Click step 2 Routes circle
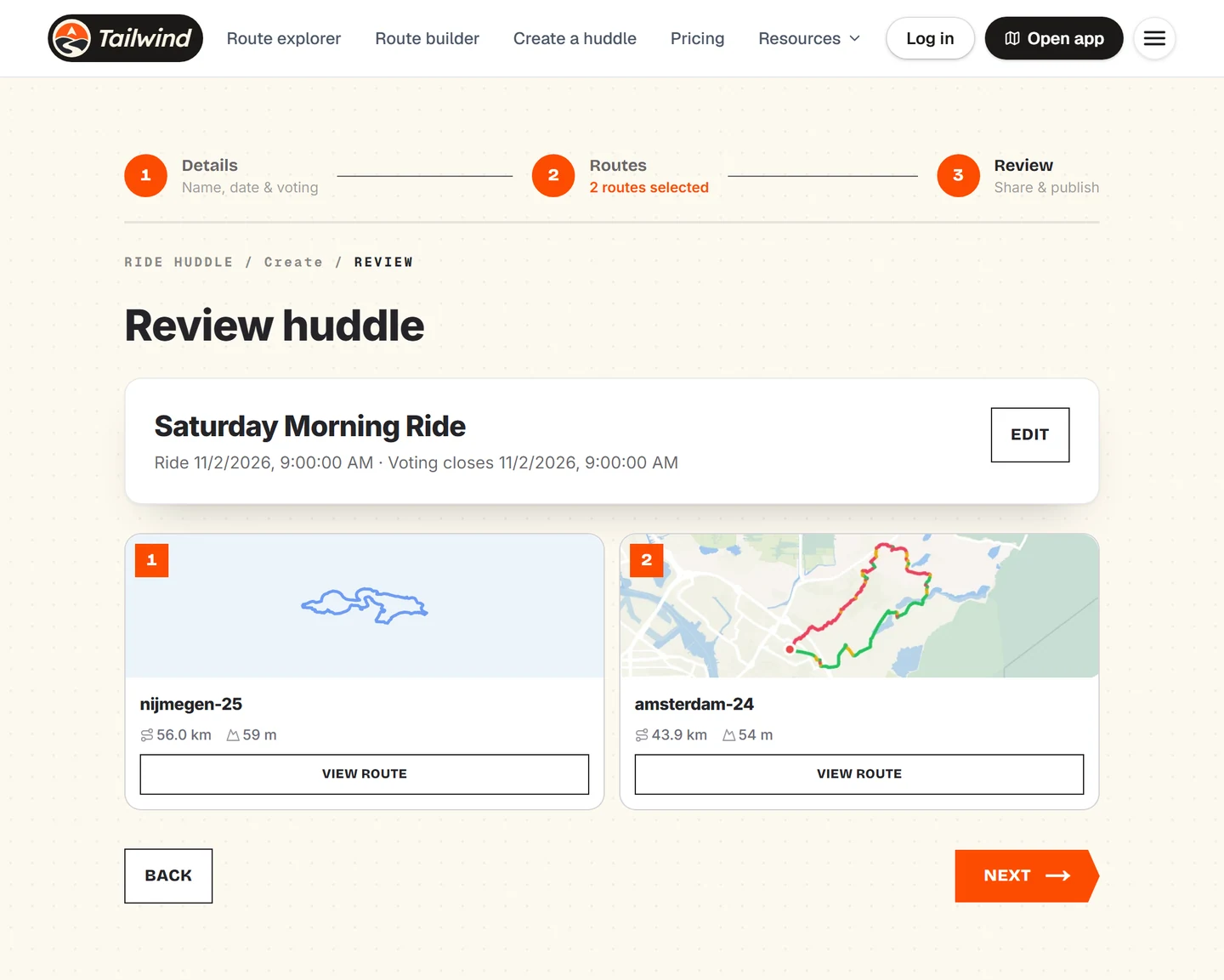 pyautogui.click(x=553, y=175)
